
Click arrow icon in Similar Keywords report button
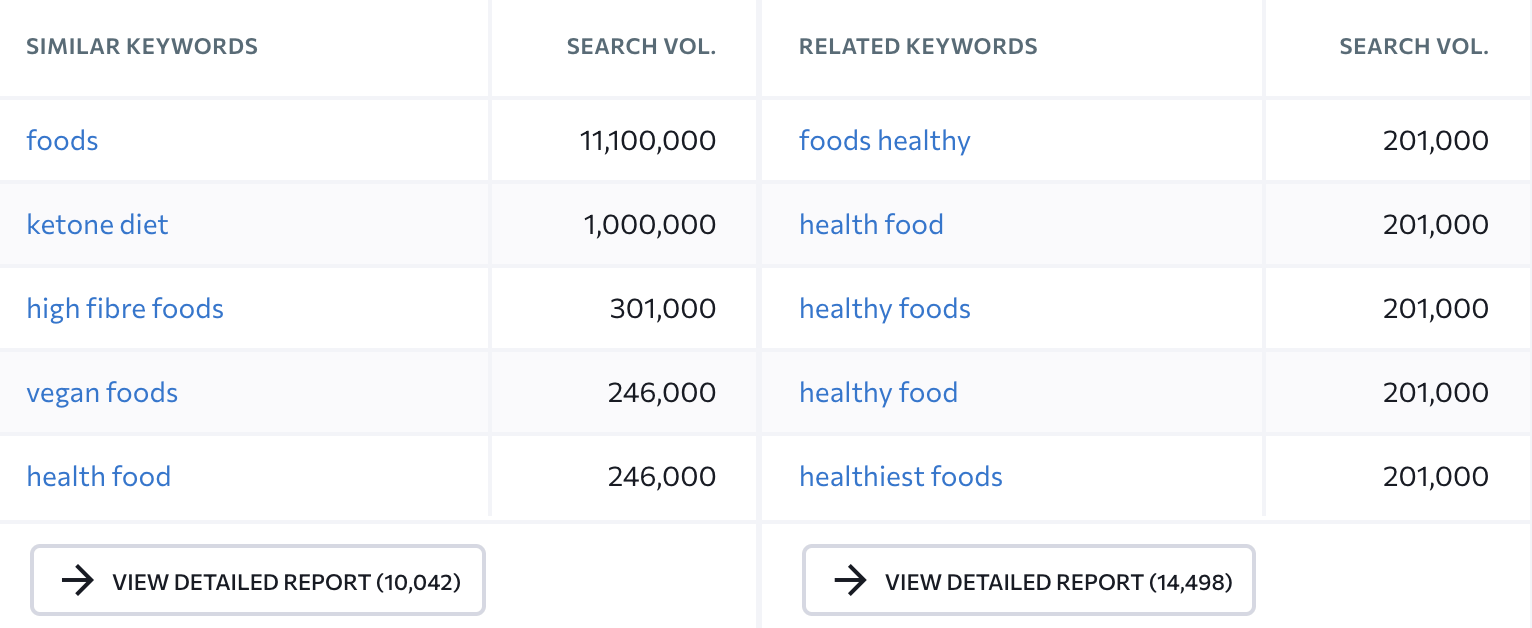tap(78, 581)
